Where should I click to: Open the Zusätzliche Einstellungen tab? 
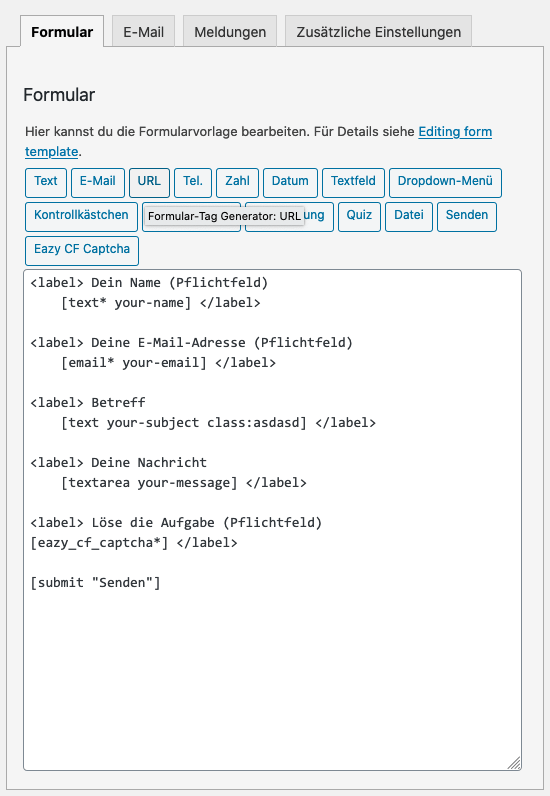point(378,31)
